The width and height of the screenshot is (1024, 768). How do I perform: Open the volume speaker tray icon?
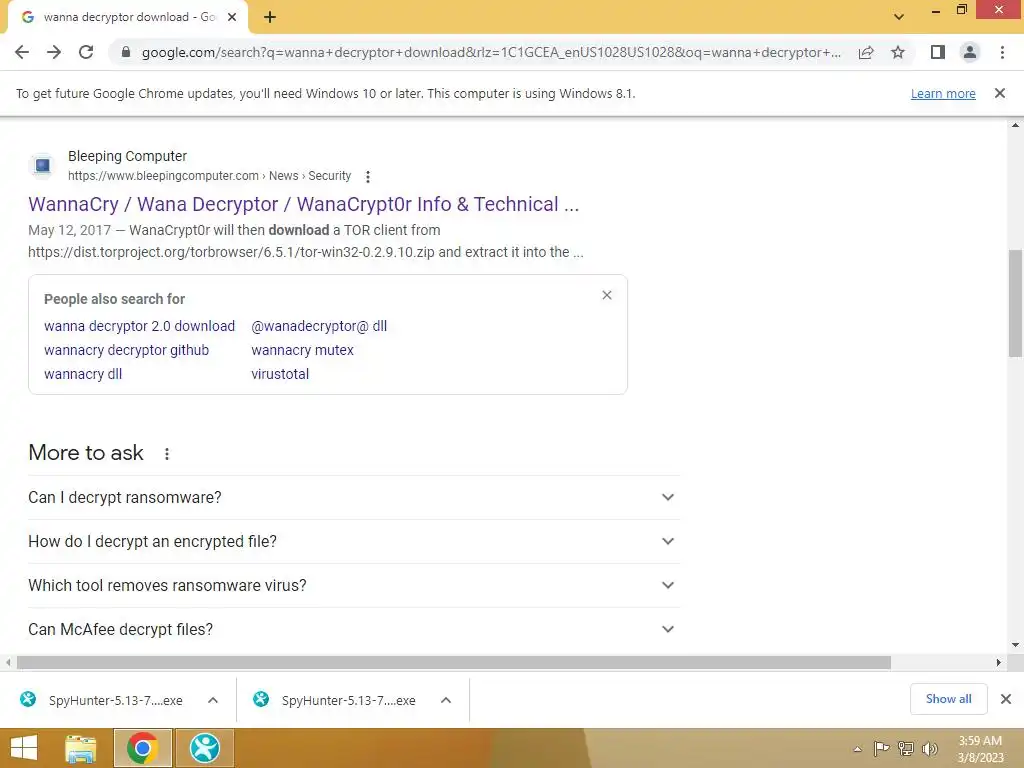click(929, 748)
